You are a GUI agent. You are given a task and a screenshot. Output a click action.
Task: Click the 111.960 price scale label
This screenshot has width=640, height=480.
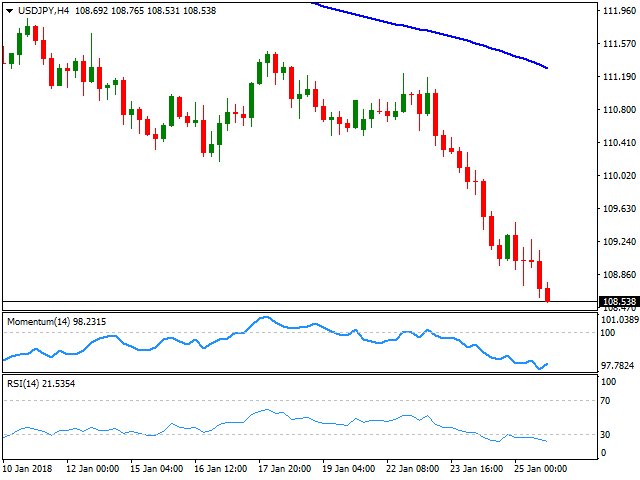pos(619,11)
